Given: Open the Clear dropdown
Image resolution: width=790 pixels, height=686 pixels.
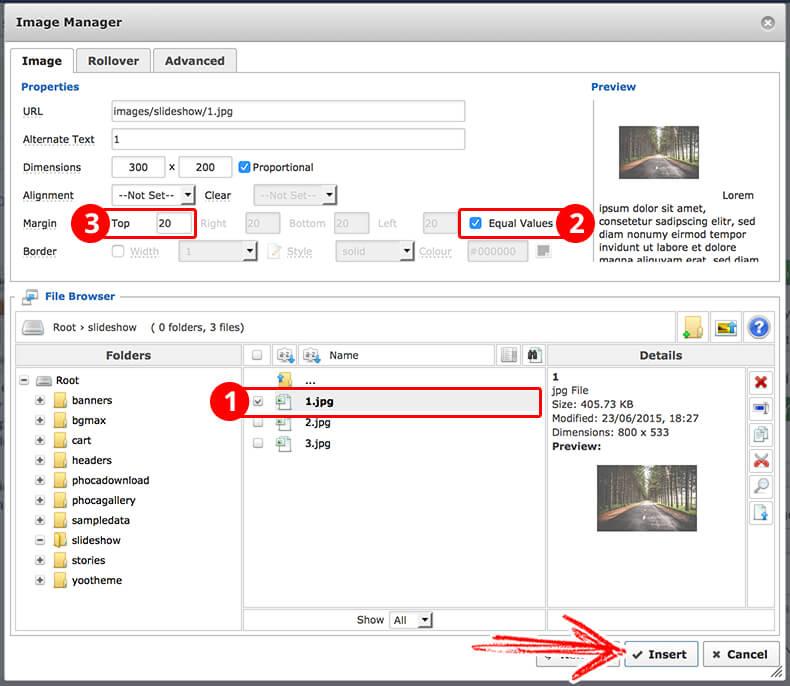Looking at the screenshot, I should click(296, 195).
